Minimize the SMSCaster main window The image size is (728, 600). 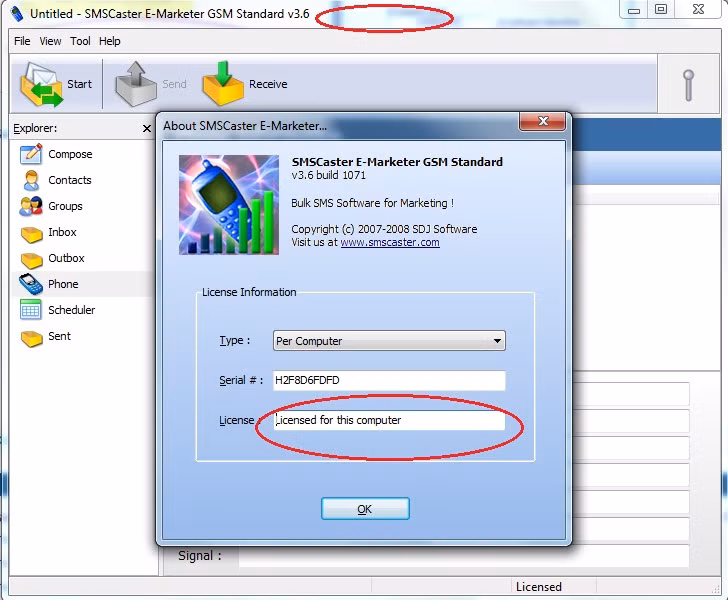click(634, 10)
